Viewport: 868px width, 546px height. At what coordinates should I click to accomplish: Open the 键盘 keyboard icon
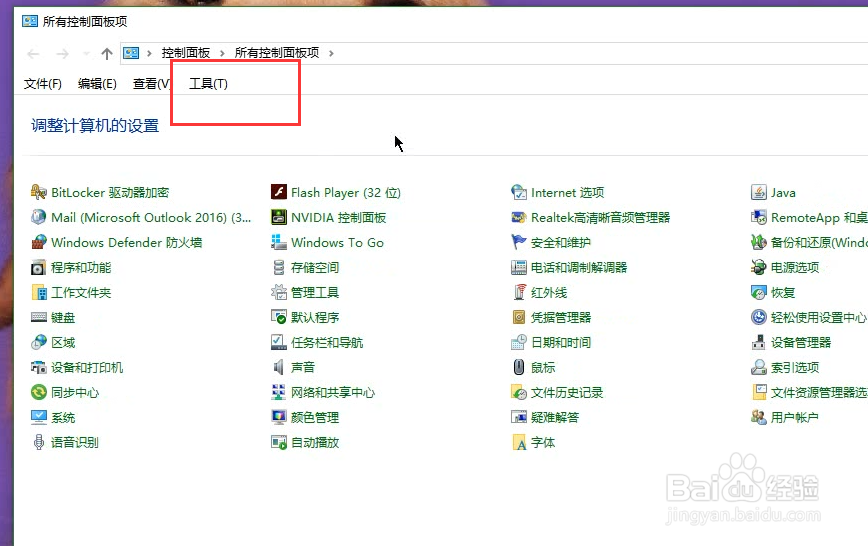[x=38, y=317]
